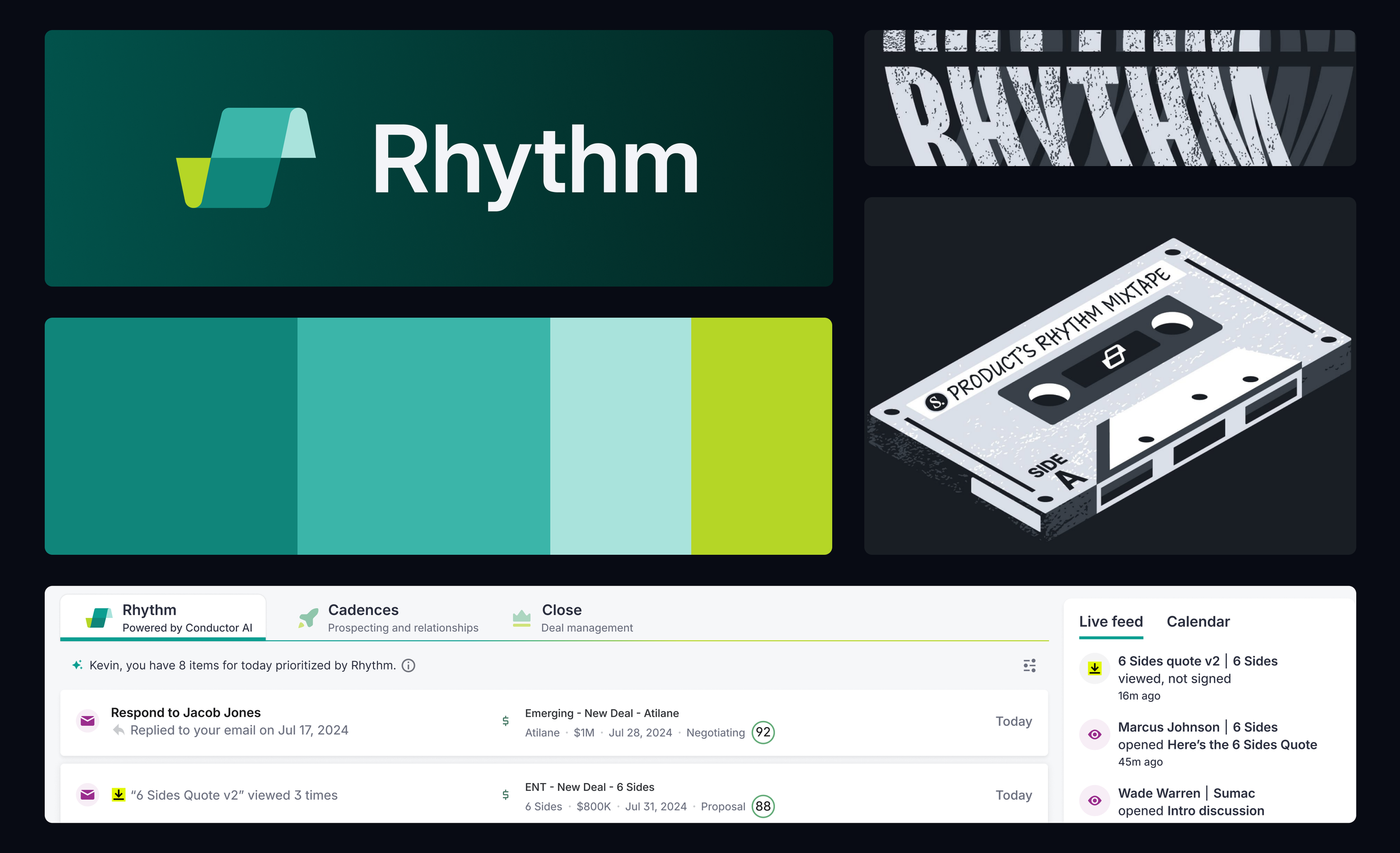Click the yellow download icon beside 6 Sides Quote v2

(118, 794)
